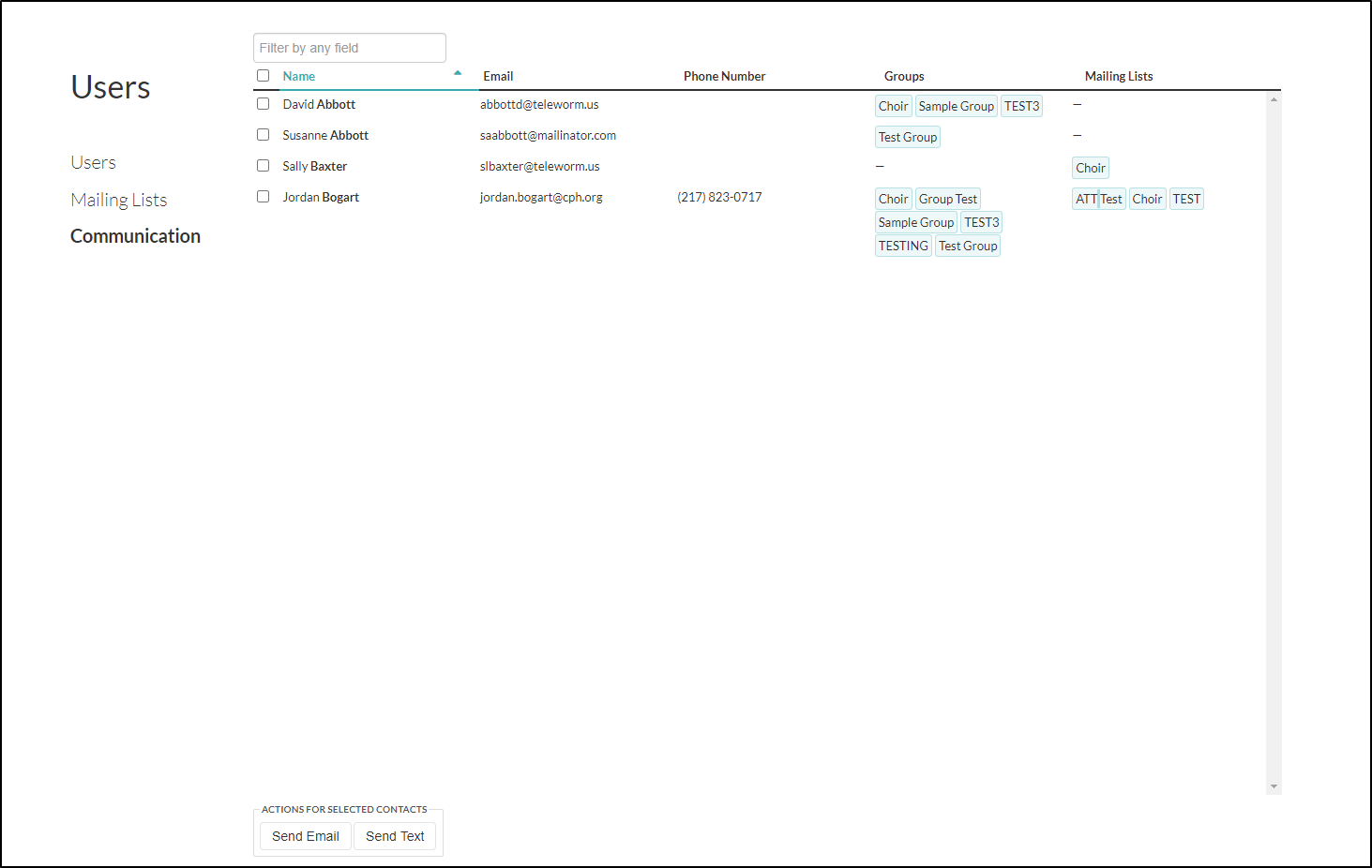This screenshot has width=1372, height=868.
Task: Click scrollbar up arrow in user table
Action: [x=1274, y=99]
